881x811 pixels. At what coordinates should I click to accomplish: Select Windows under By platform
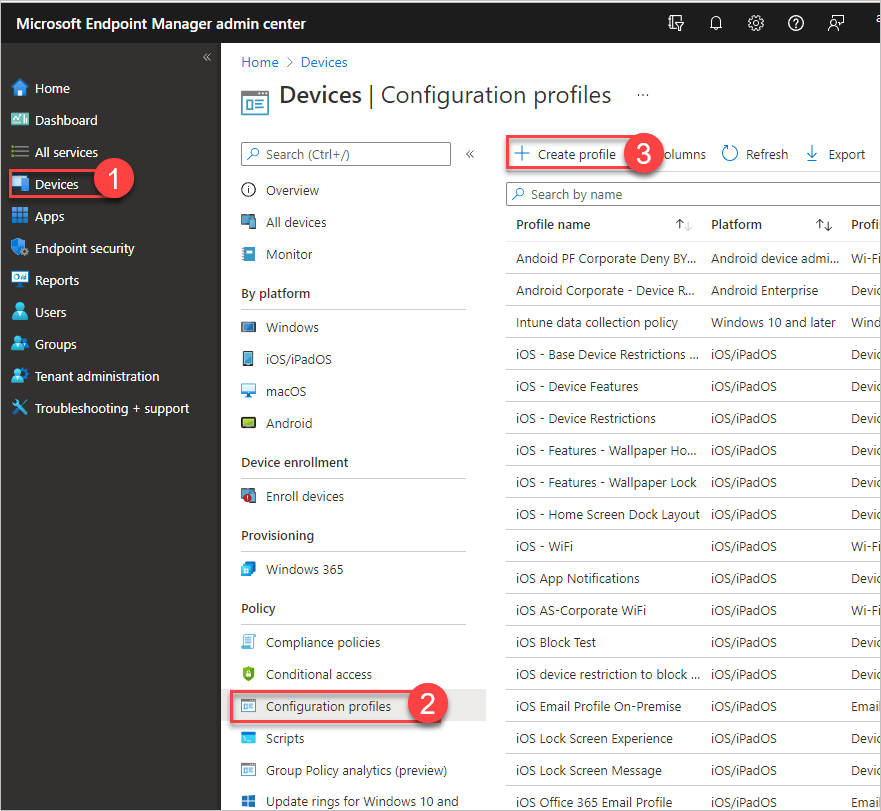click(280, 327)
